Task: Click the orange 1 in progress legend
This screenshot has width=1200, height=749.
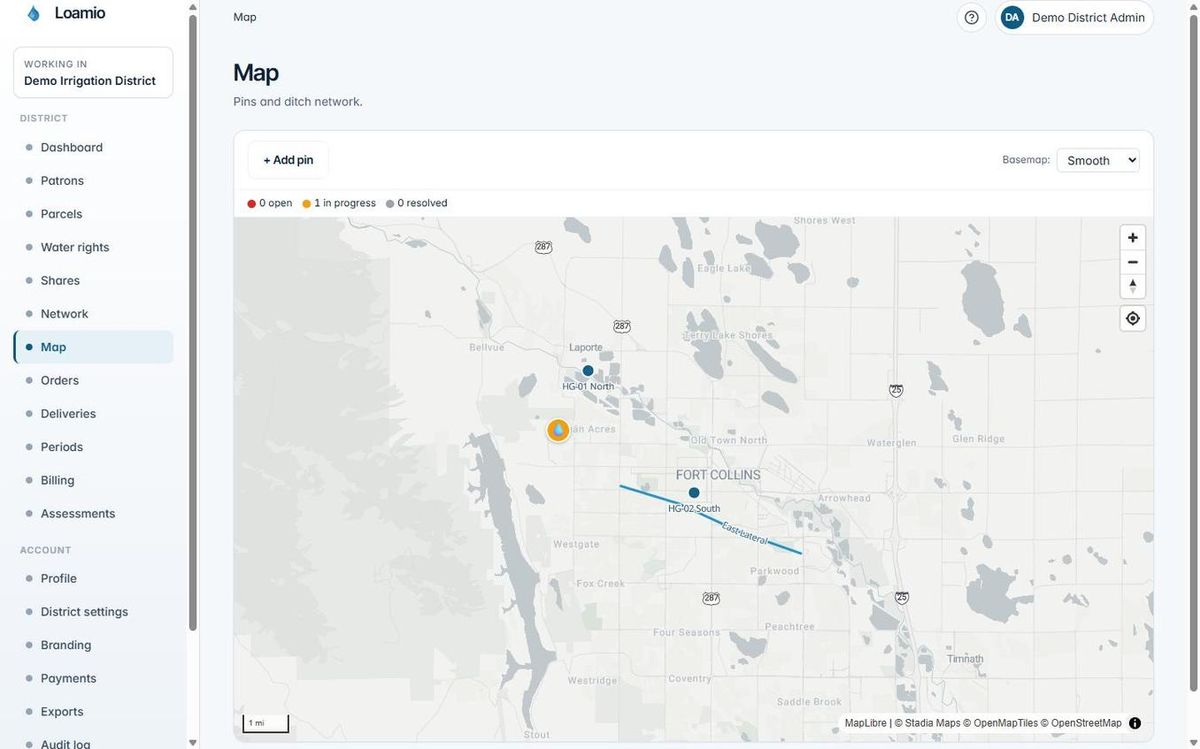Action: click(x=339, y=203)
